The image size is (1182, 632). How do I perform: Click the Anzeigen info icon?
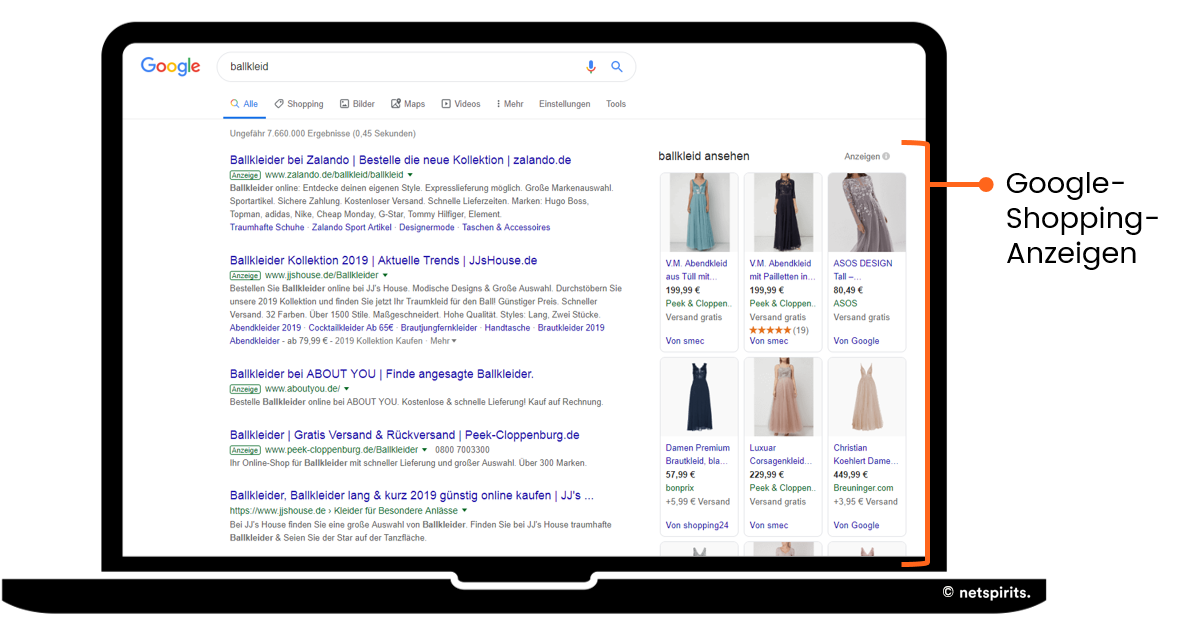(888, 156)
